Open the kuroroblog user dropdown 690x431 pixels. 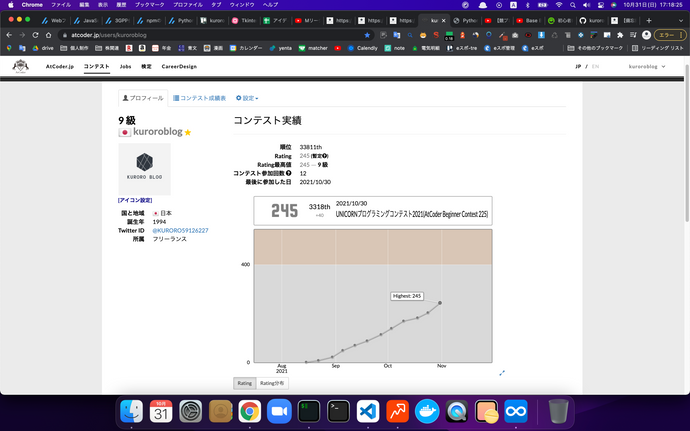(647, 66)
